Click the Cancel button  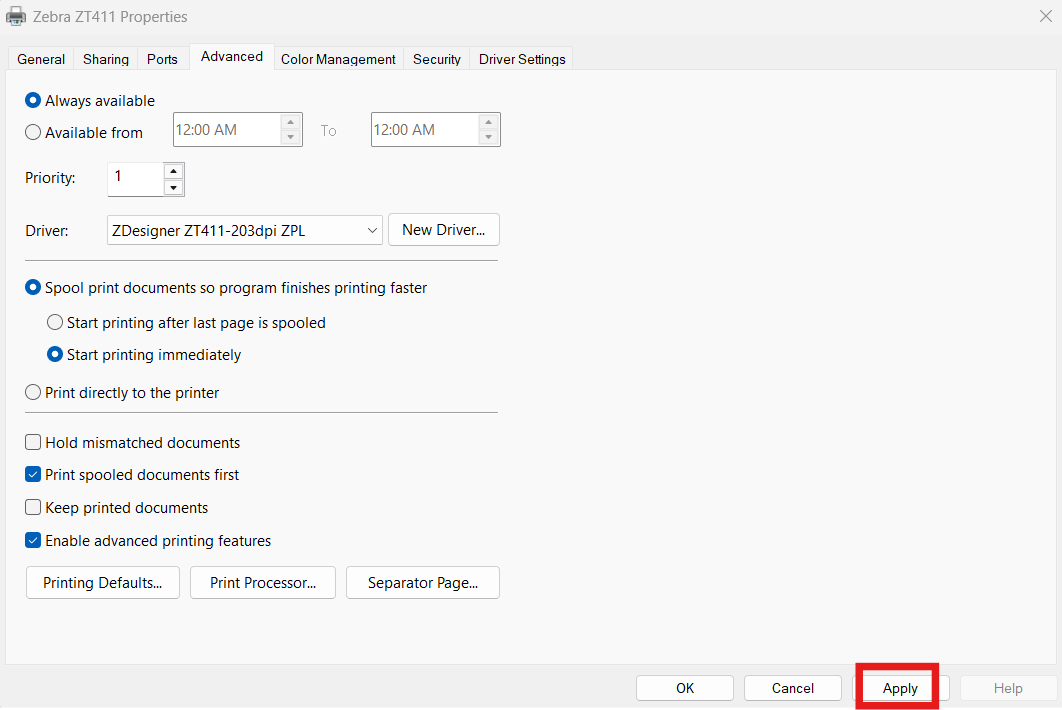pos(792,688)
